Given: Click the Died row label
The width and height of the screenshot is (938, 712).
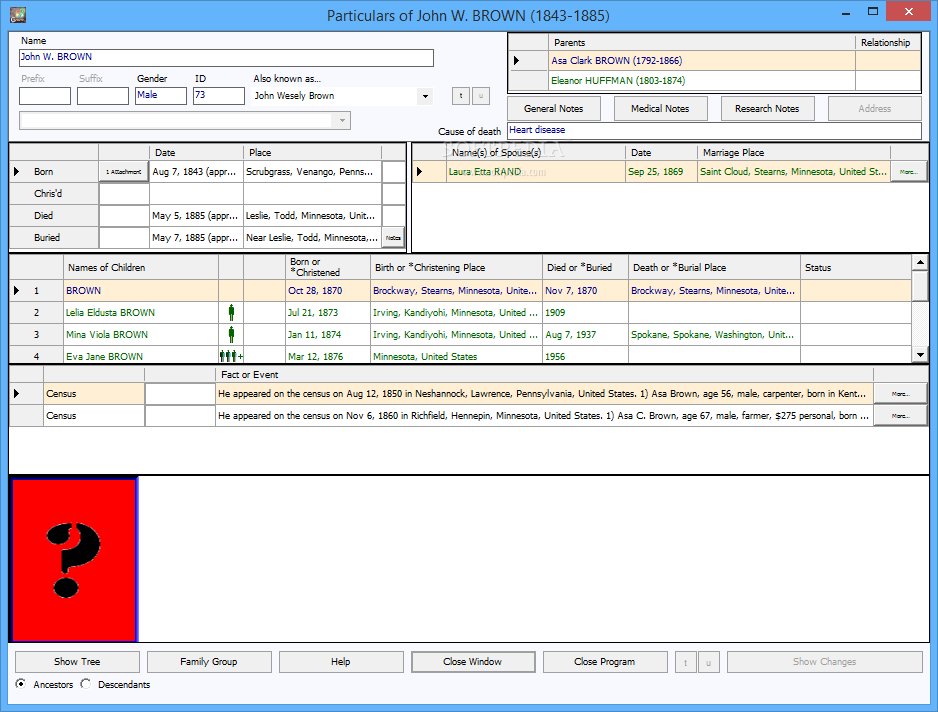Looking at the screenshot, I should (x=54, y=215).
